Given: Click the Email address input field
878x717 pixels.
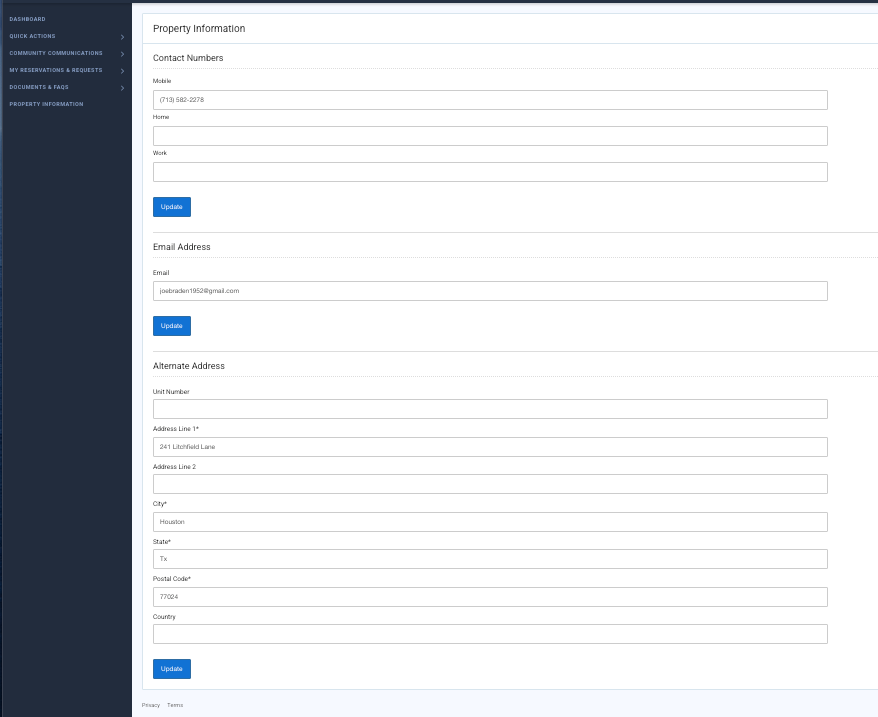Looking at the screenshot, I should click(x=490, y=291).
